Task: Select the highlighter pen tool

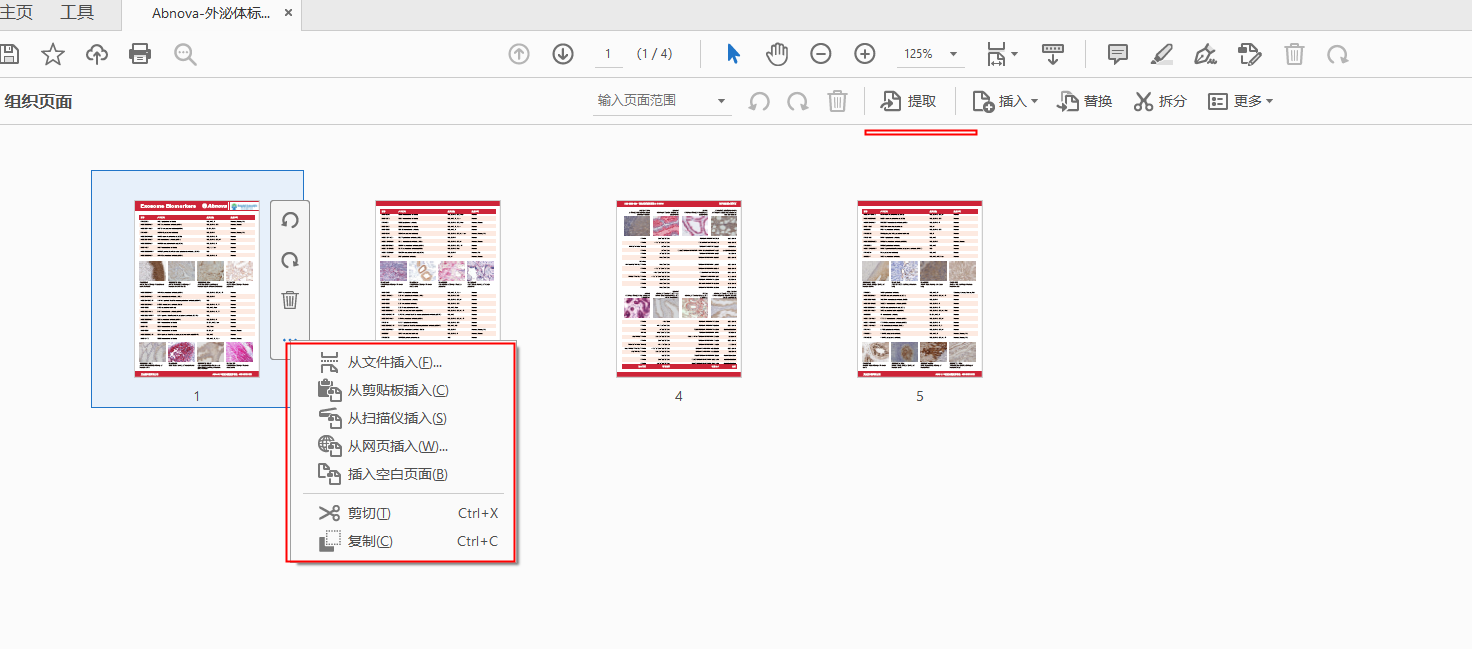Action: tap(1161, 54)
